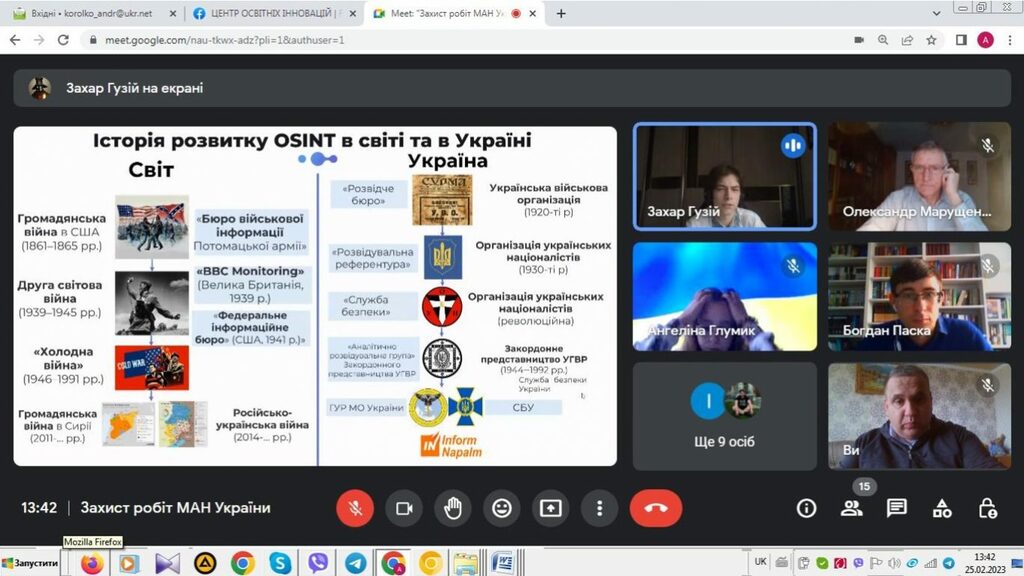The height and width of the screenshot is (576, 1024).
Task: Unmute the microphone in Meet
Action: click(354, 508)
